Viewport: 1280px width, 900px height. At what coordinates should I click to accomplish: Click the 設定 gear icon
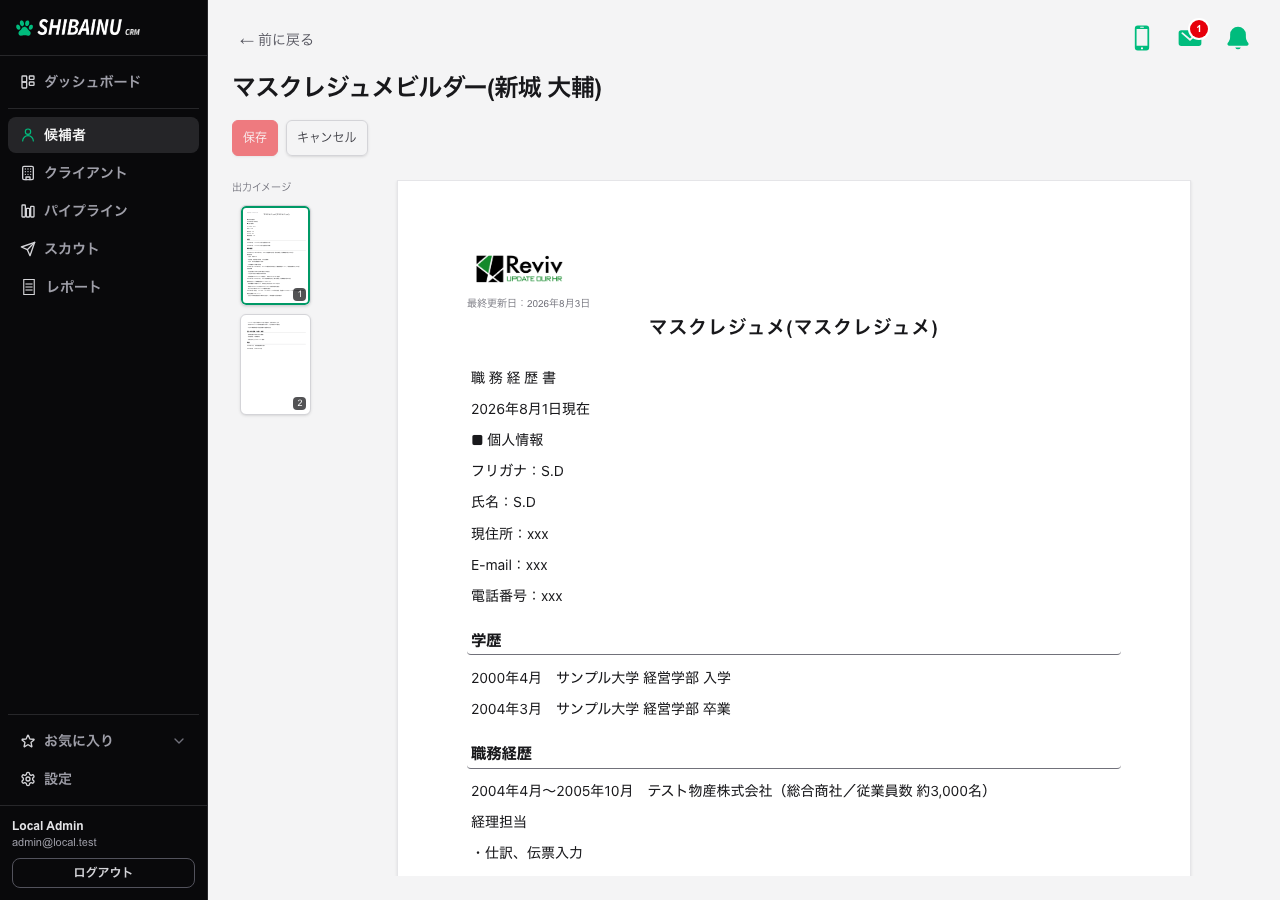coord(28,779)
